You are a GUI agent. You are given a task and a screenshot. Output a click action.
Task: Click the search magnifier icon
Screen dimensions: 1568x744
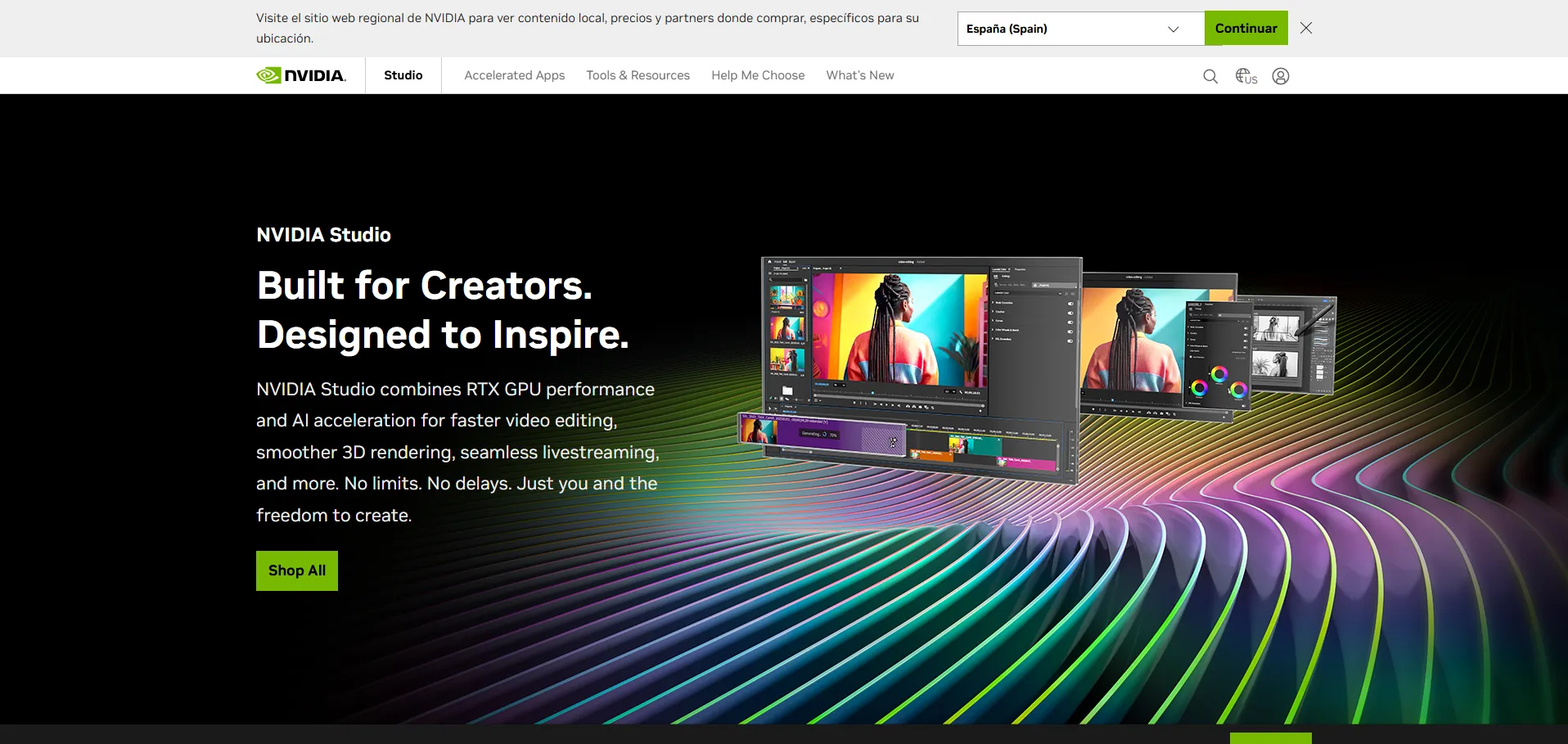[1210, 76]
